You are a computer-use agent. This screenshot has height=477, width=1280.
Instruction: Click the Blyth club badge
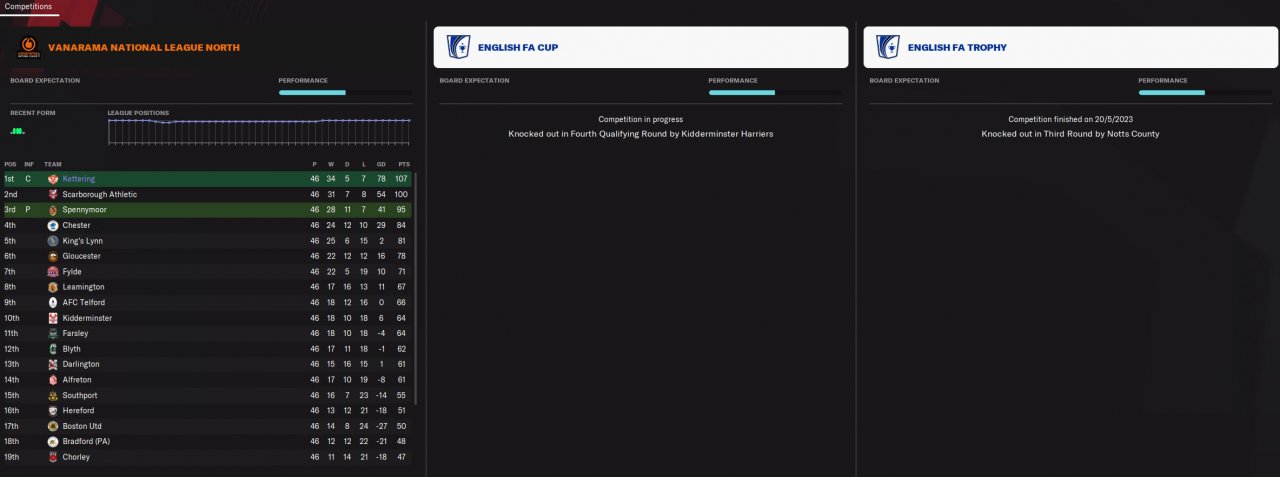(x=53, y=349)
